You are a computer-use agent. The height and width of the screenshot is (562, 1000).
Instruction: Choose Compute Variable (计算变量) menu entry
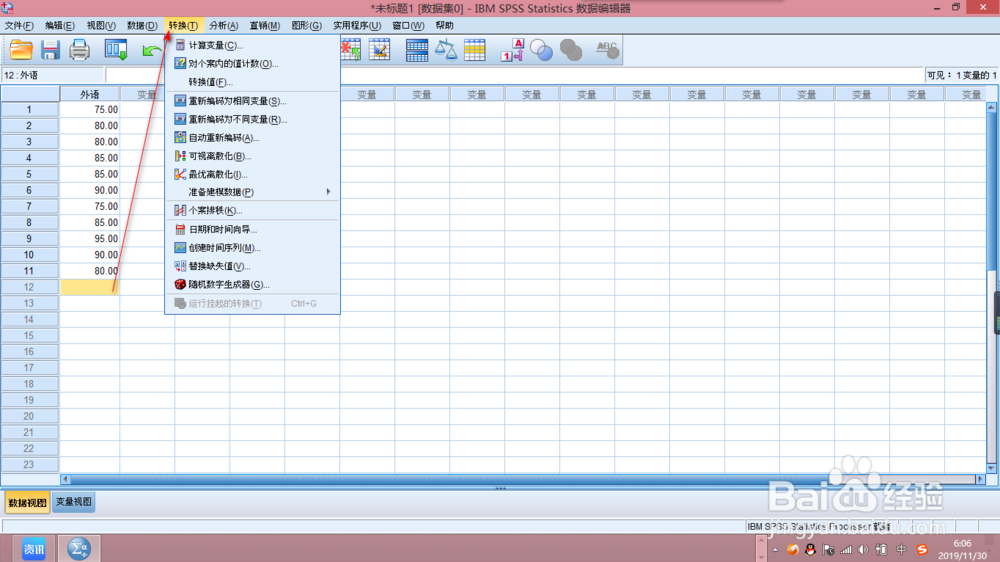(252, 45)
